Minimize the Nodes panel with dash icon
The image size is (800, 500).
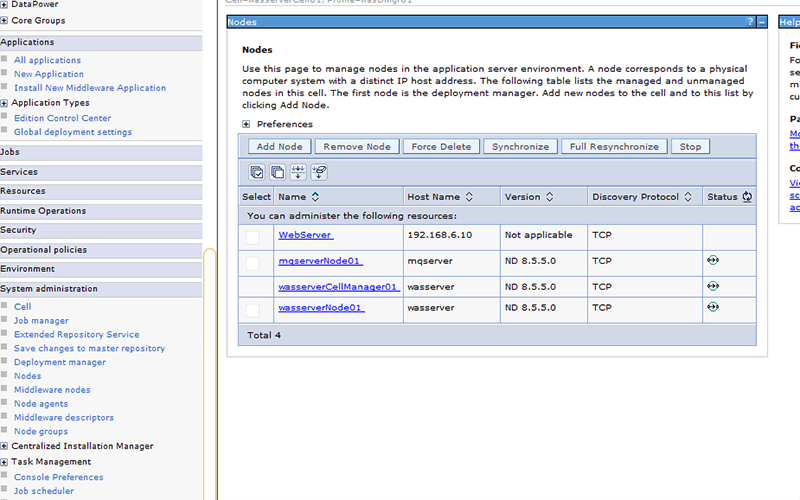tap(762, 22)
